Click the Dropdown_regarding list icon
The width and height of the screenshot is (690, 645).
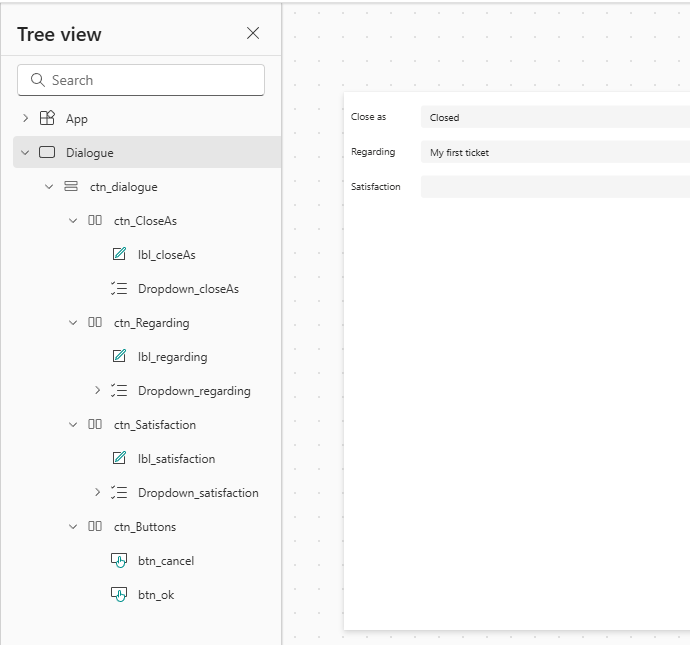(x=119, y=390)
